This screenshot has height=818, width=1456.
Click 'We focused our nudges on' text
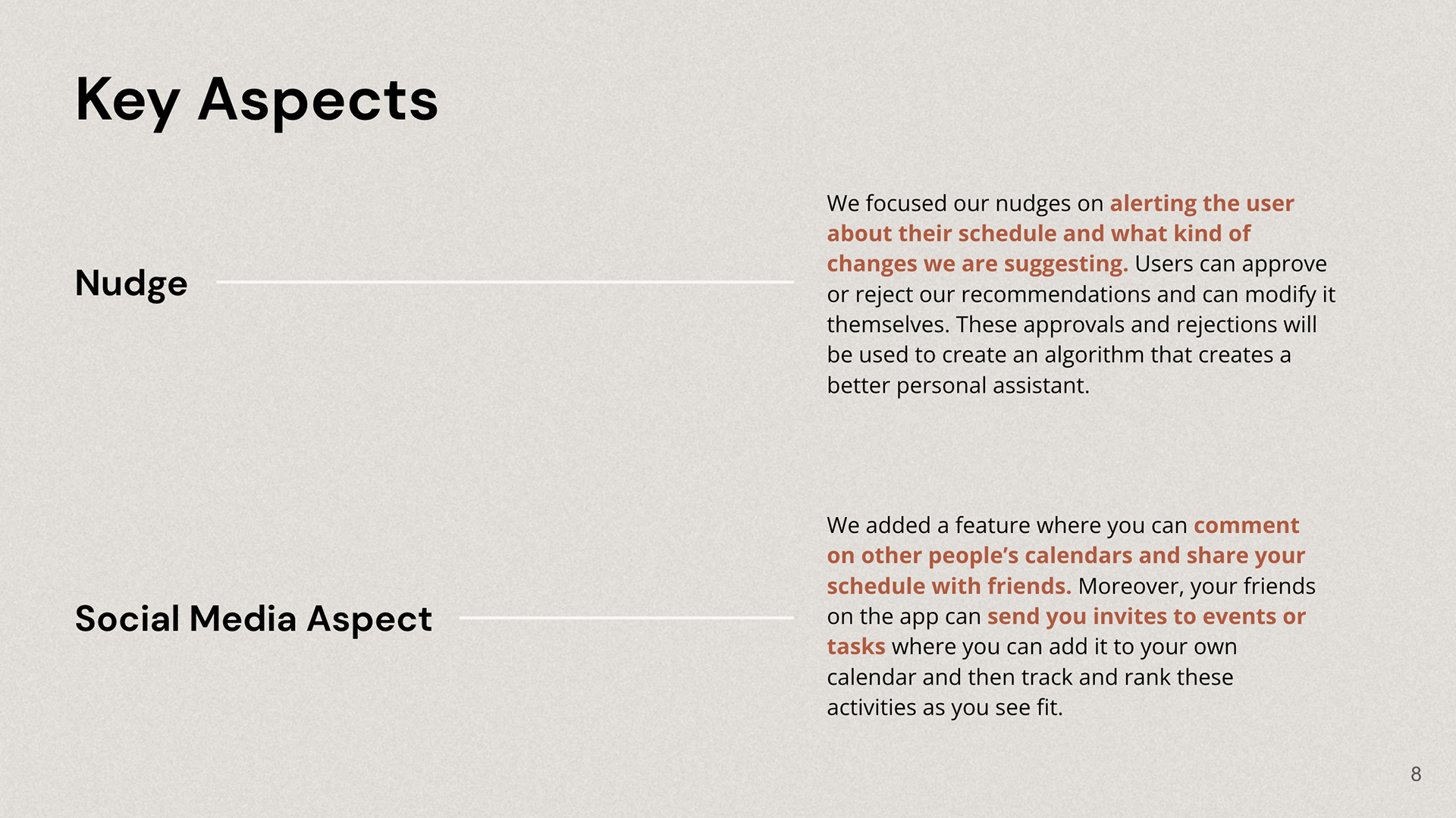point(965,203)
